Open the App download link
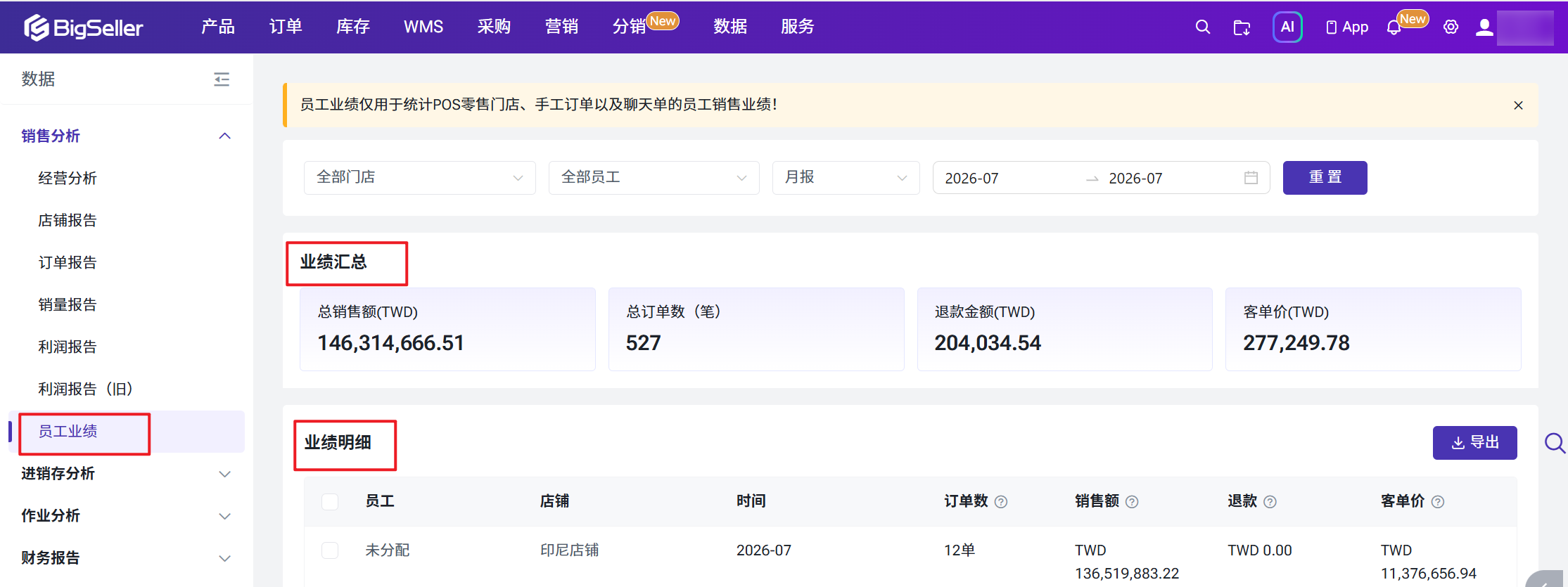Screen dimensions: 1568x587 tap(1347, 27)
